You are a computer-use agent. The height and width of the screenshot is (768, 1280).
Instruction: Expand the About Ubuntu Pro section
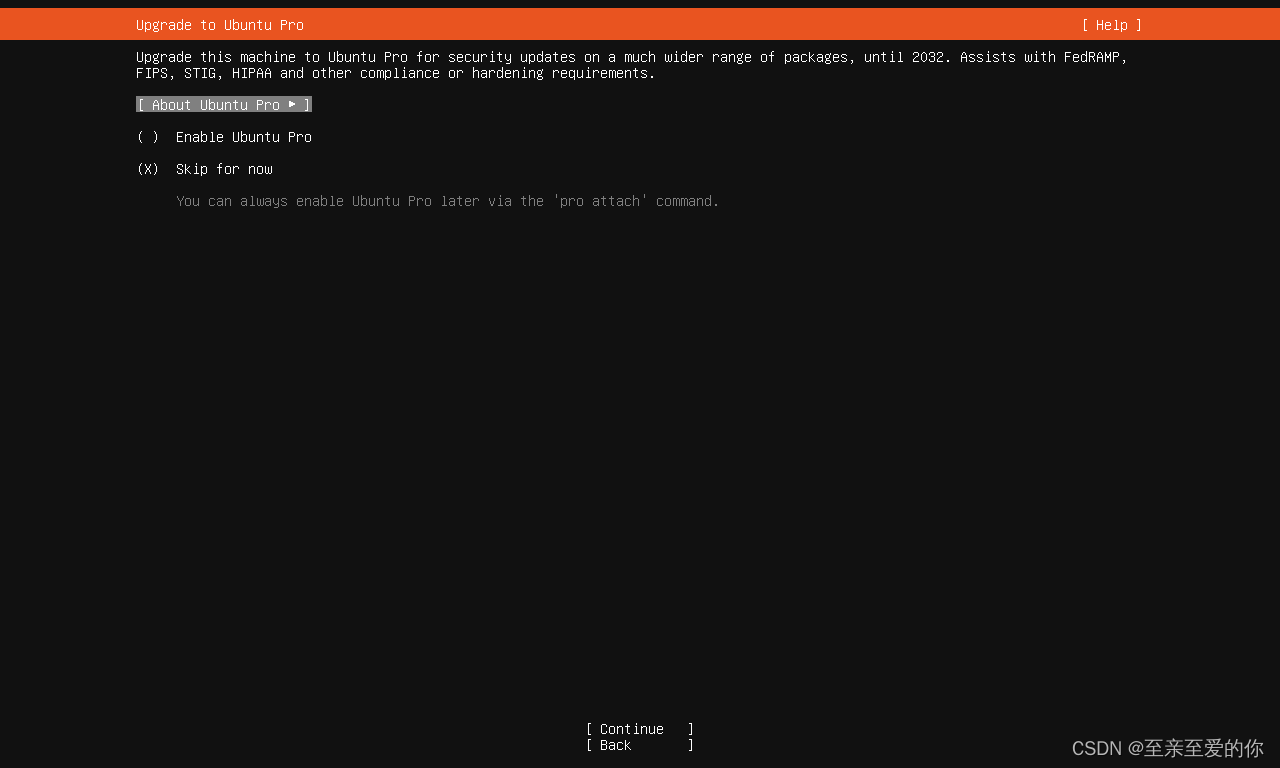[x=224, y=105]
